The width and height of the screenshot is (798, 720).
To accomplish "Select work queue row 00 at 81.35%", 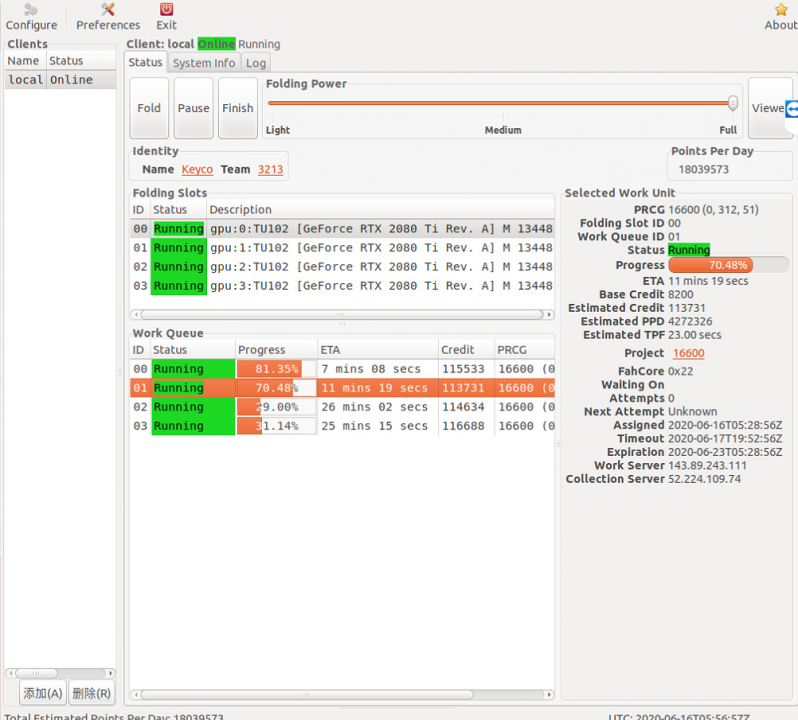I will [343, 369].
